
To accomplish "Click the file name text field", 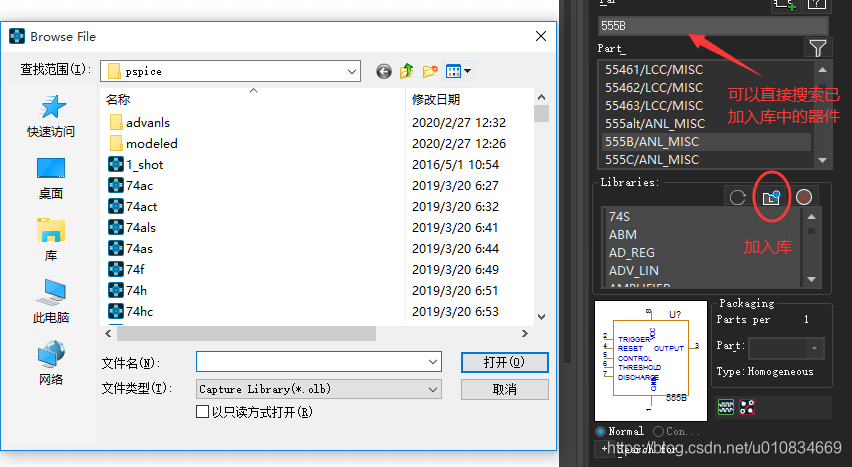I will [x=312, y=362].
